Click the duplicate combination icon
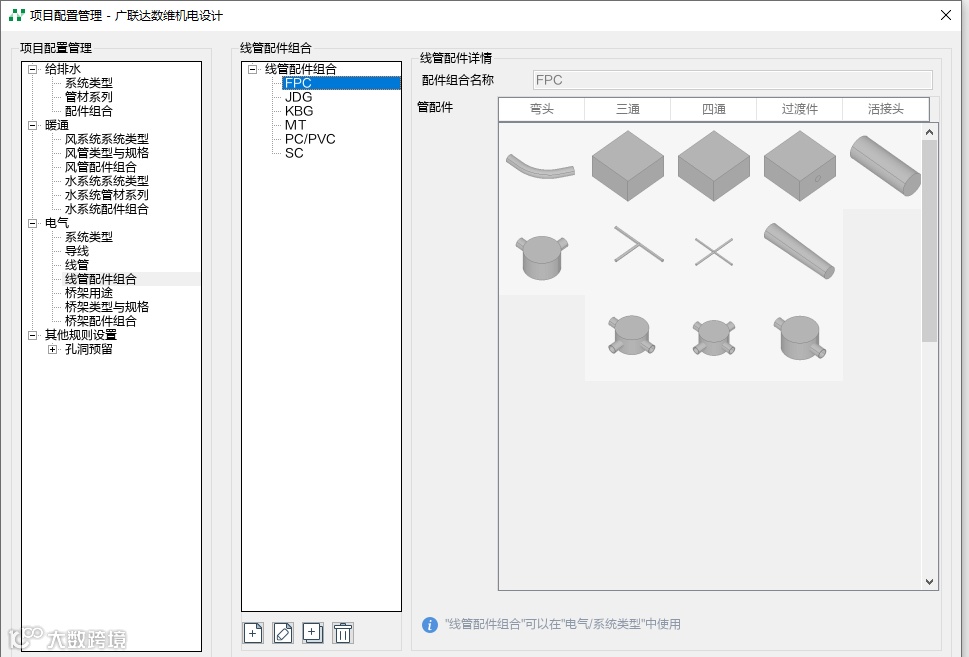This screenshot has height=657, width=969. pos(313,633)
